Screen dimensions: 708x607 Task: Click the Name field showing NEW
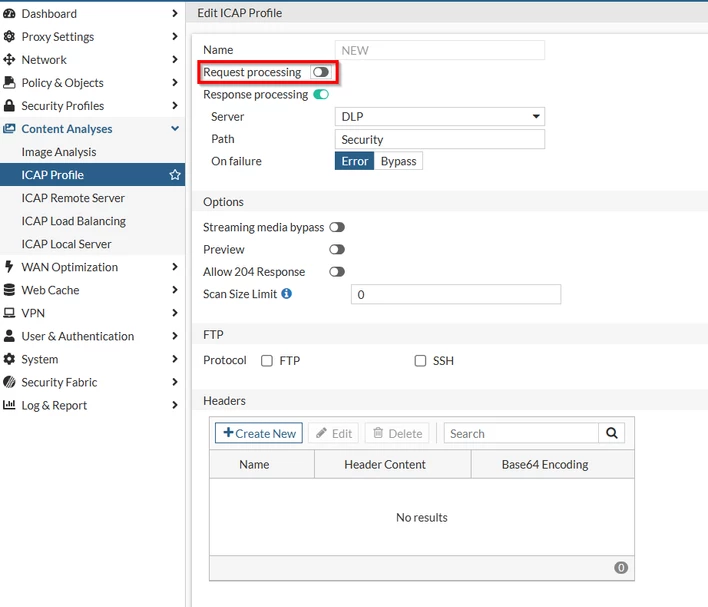(440, 50)
